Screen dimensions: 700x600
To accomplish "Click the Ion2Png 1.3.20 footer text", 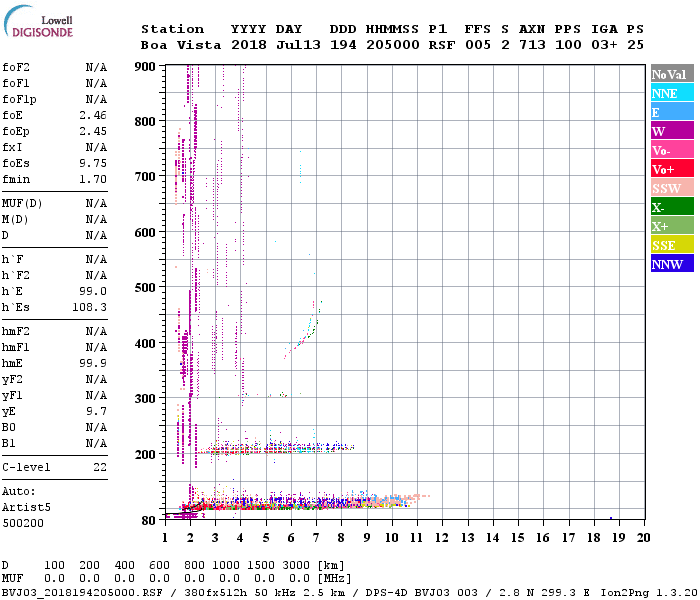I will point(649,593).
